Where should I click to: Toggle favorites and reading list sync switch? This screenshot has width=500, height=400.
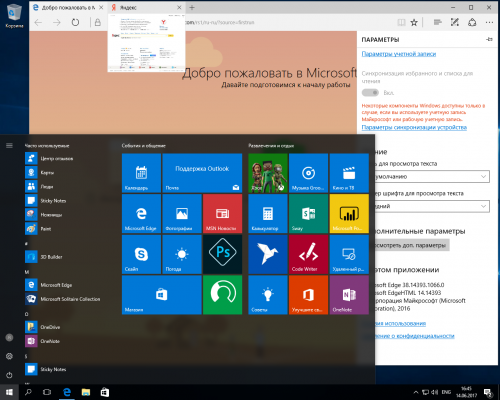370,92
